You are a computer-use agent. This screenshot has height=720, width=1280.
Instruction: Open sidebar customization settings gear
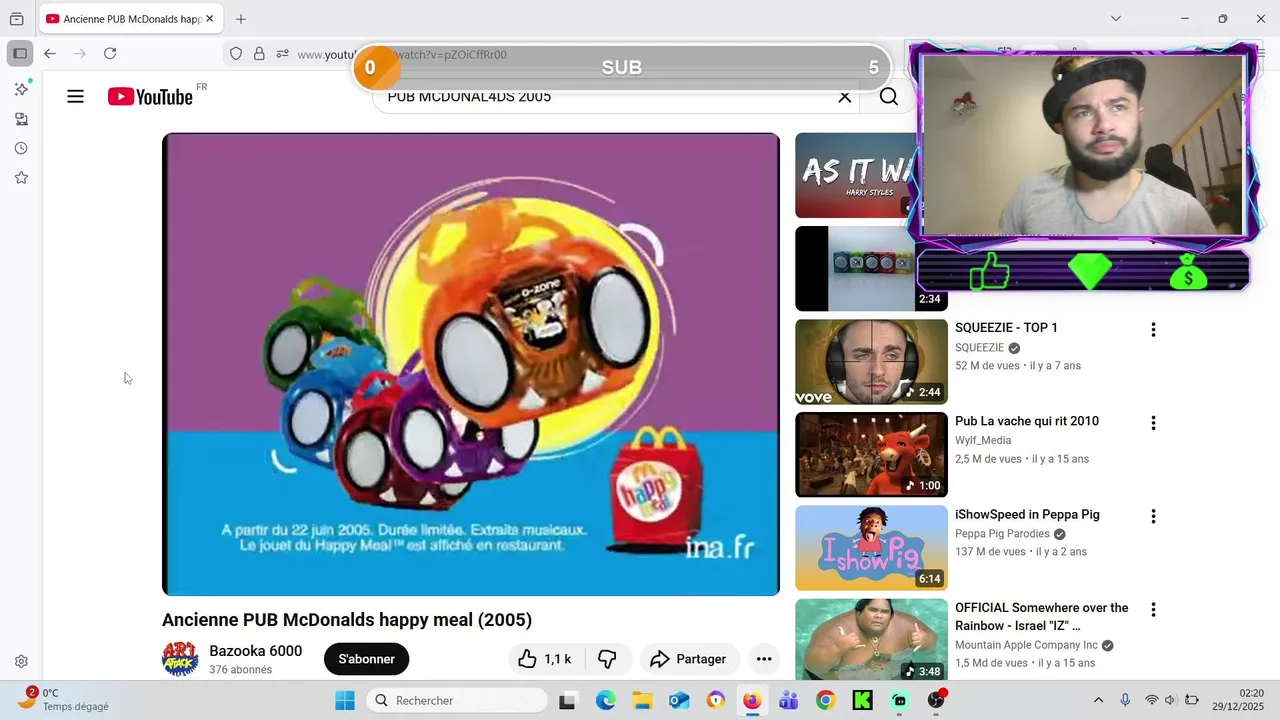(21, 662)
